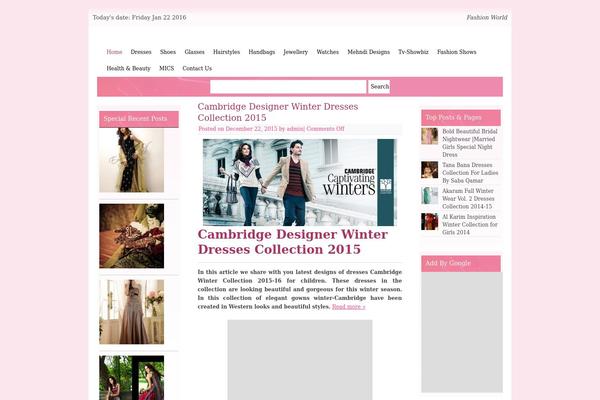Click the grey ad placeholder below the article
This screenshot has height=400, width=600.
pyautogui.click(x=300, y=360)
